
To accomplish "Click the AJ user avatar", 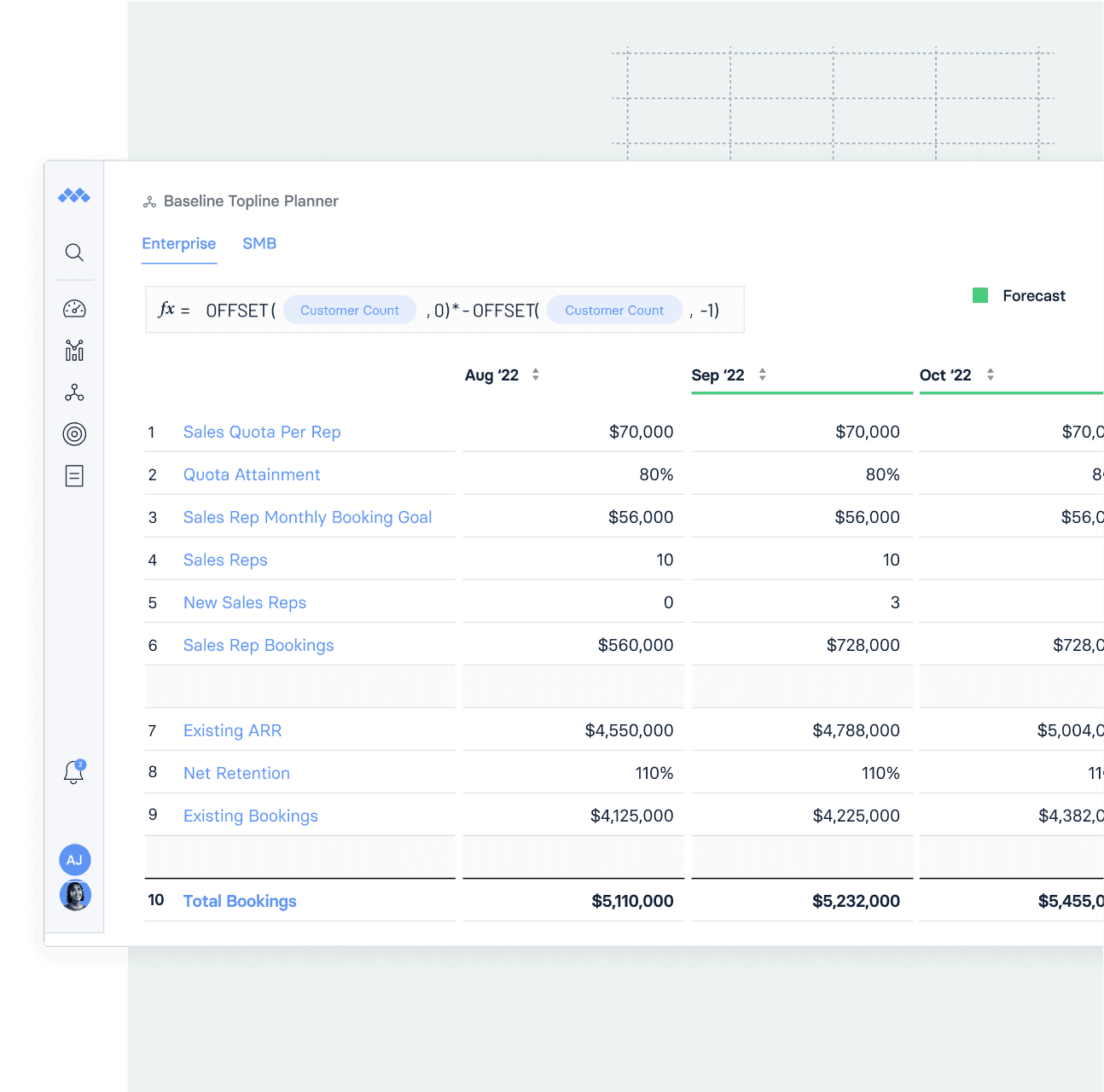I will [x=74, y=860].
